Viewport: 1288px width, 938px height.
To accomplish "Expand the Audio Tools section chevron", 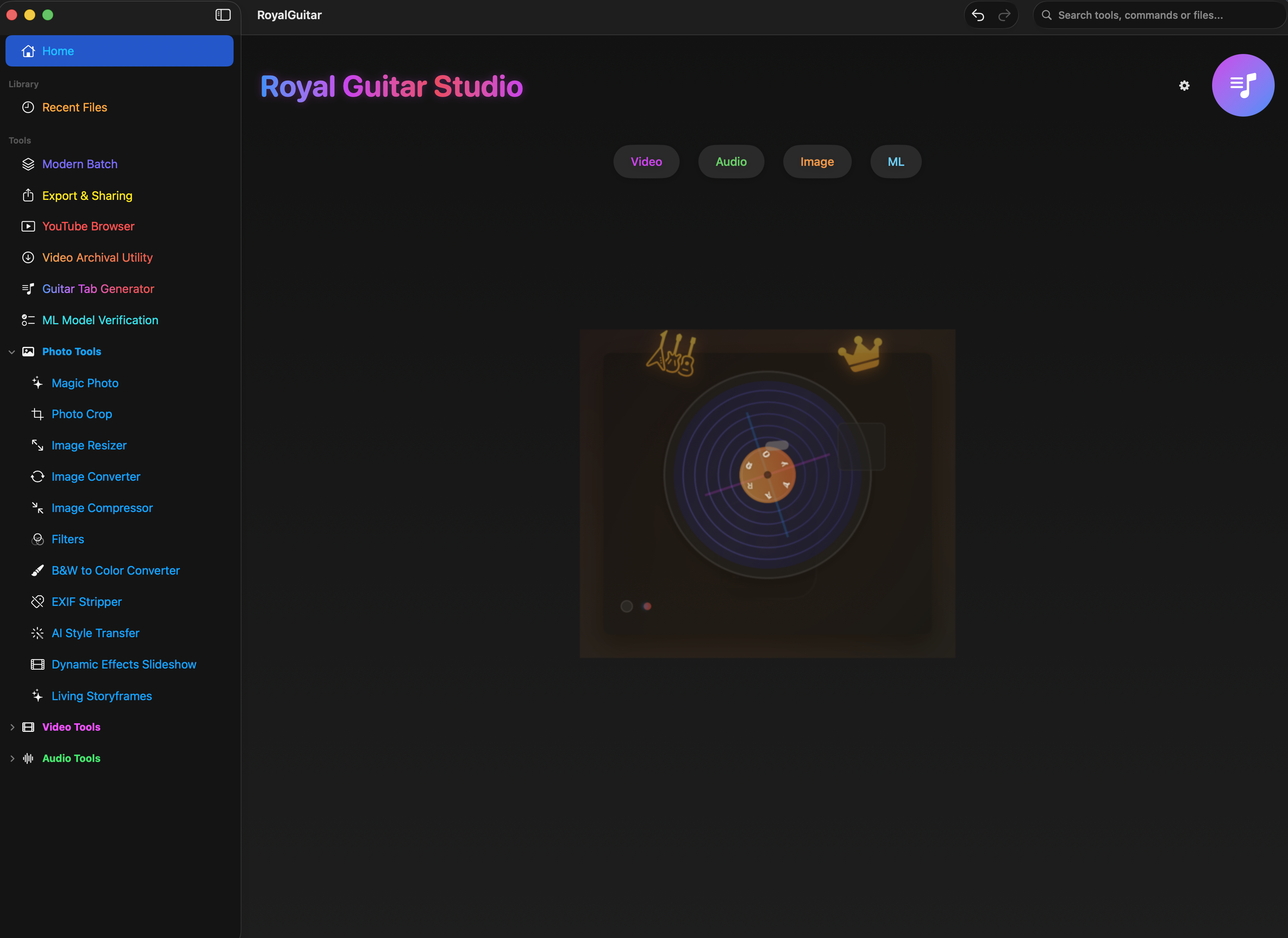I will [12, 758].
